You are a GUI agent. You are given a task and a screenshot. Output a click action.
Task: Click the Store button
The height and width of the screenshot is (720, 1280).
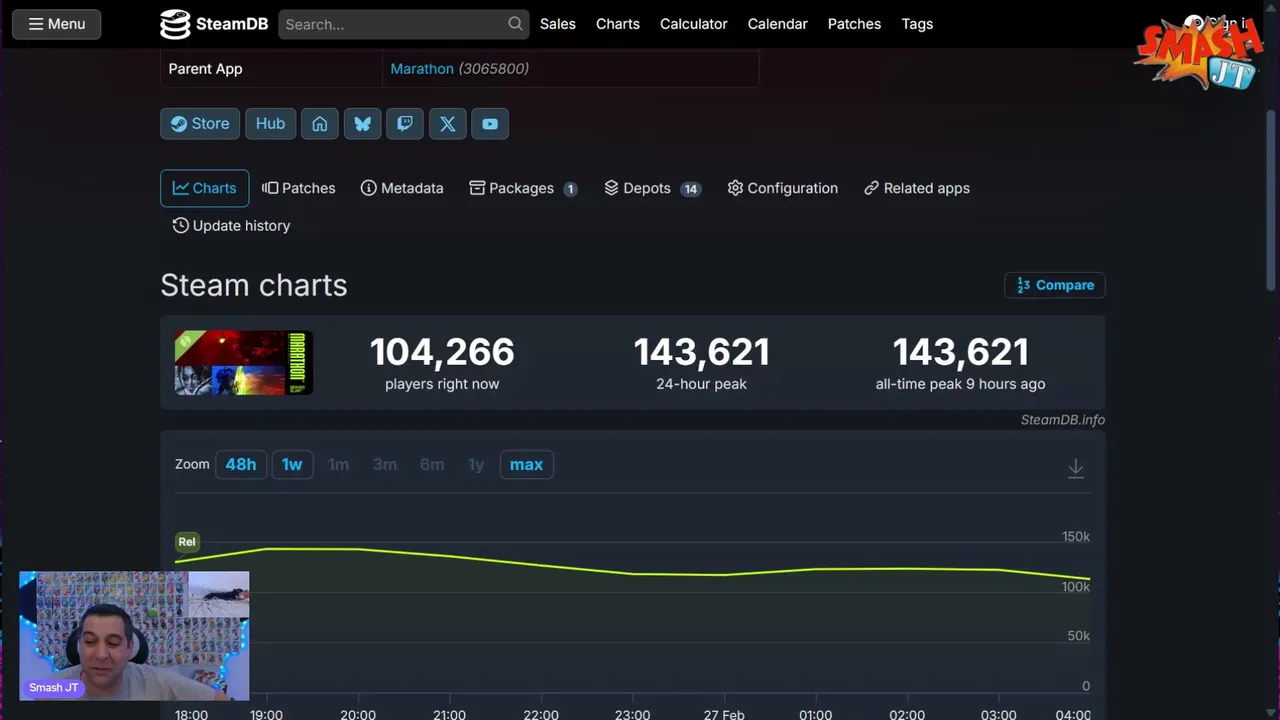pos(200,124)
